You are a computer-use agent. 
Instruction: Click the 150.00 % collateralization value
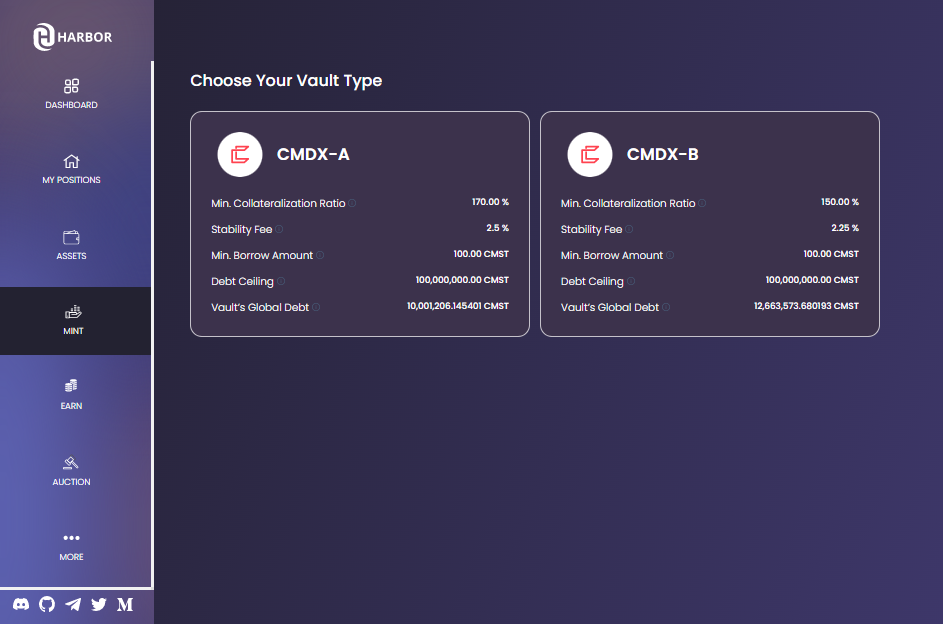840,202
